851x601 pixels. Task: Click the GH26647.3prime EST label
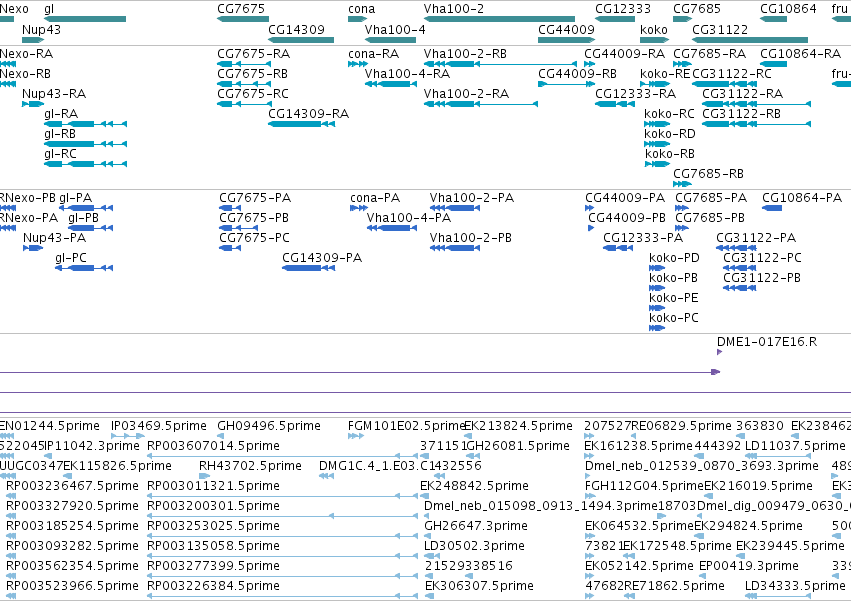475,526
